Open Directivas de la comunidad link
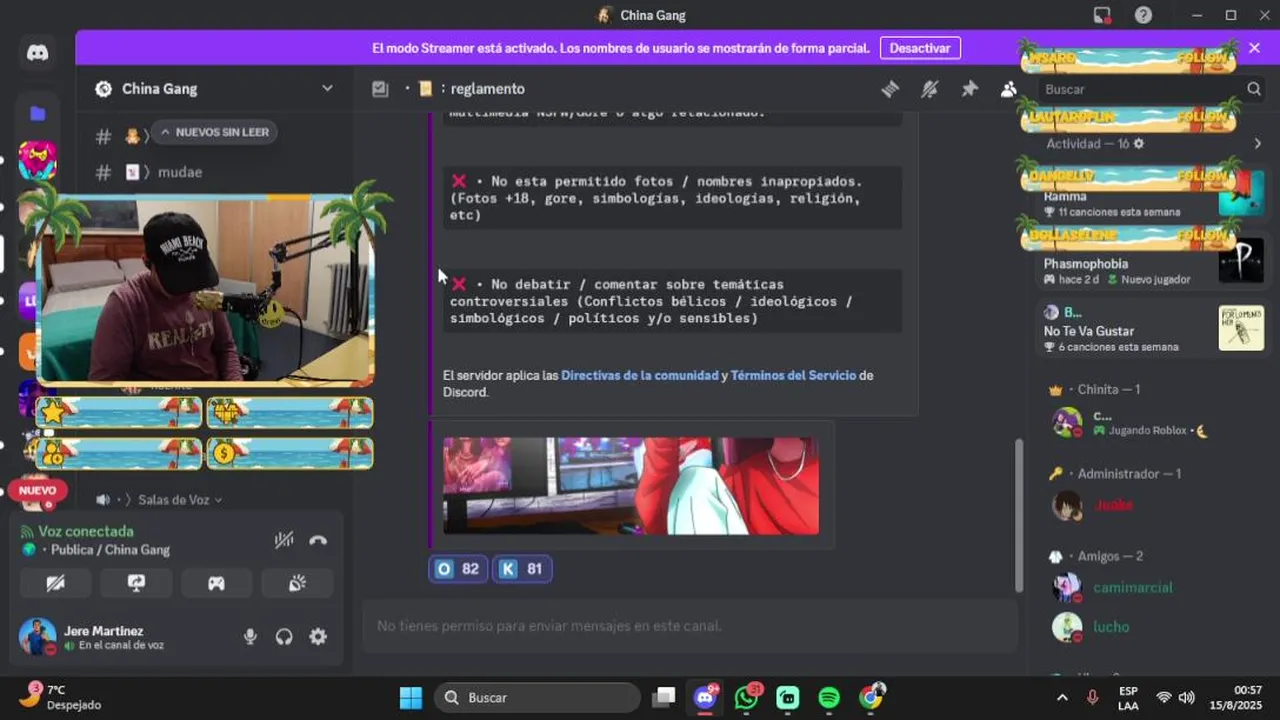Screen dimensions: 1280x720 640,375
